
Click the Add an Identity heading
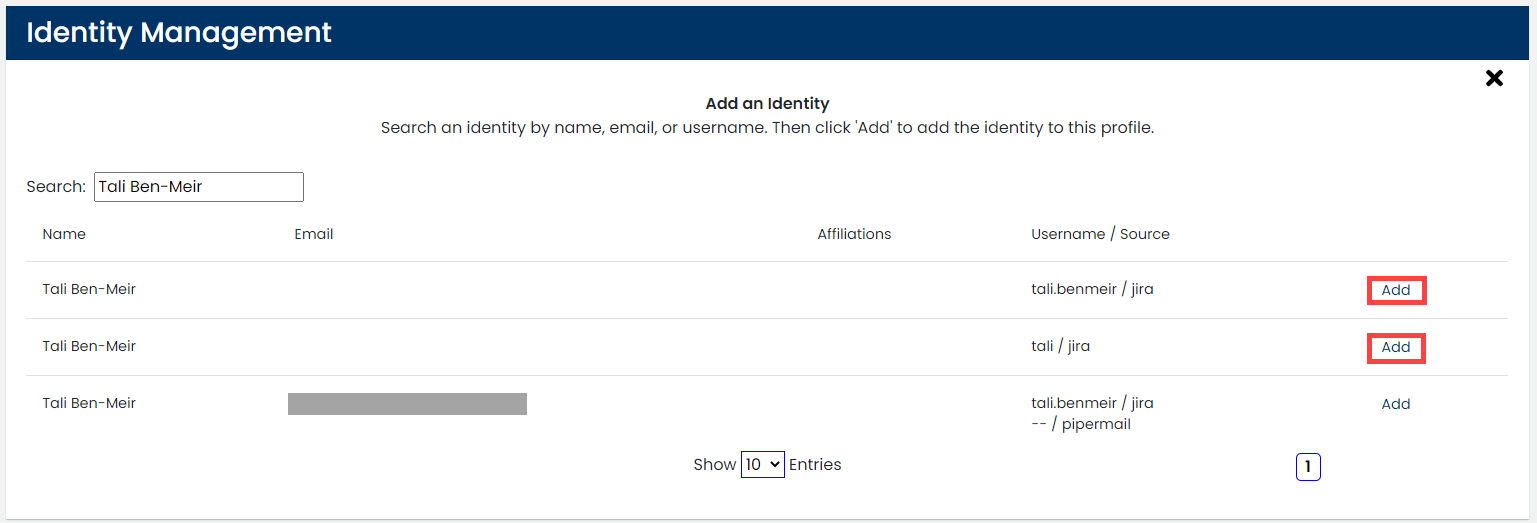(767, 103)
